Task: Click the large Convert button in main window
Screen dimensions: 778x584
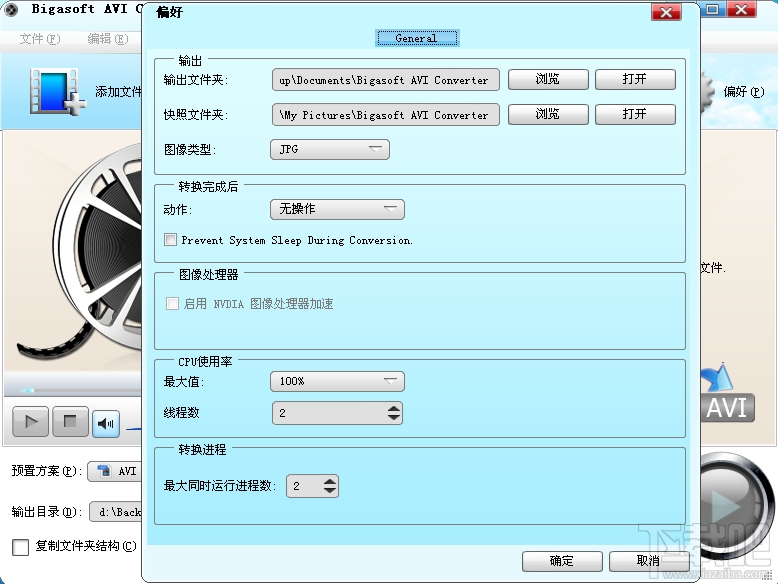Action: [x=737, y=504]
